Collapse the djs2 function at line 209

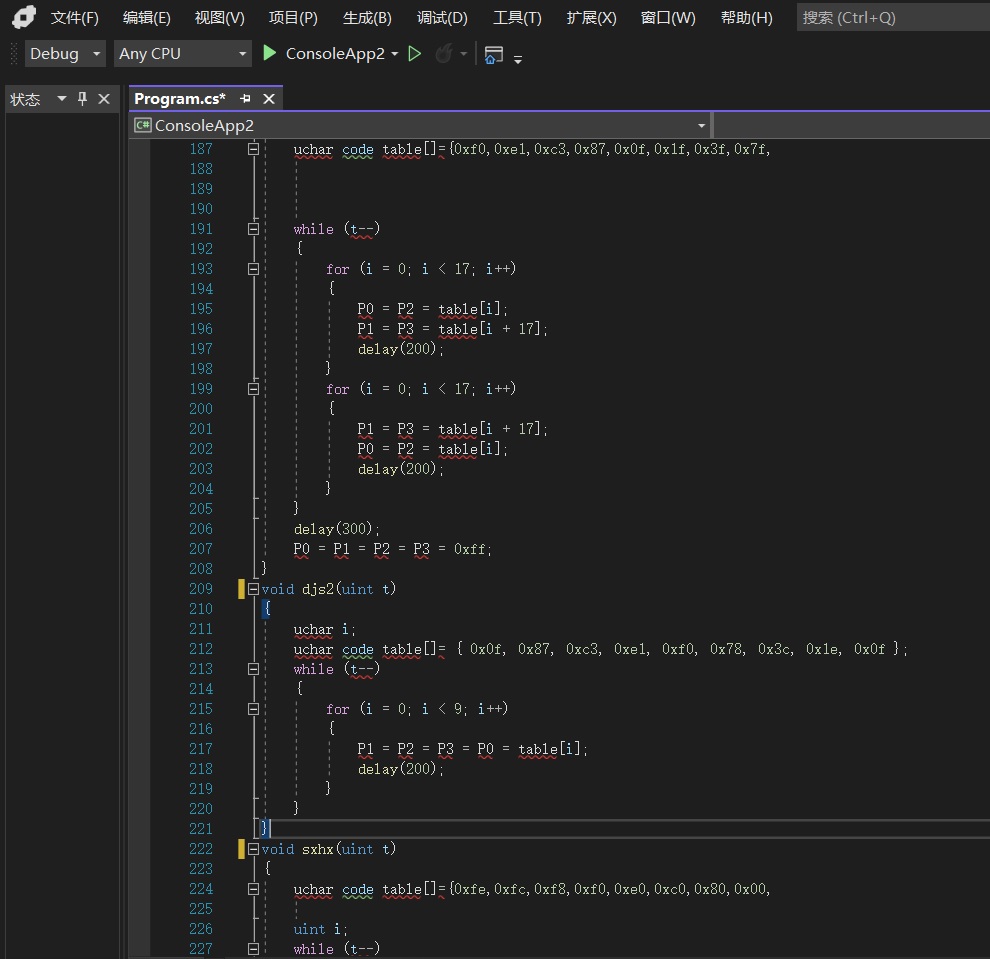coord(253,589)
